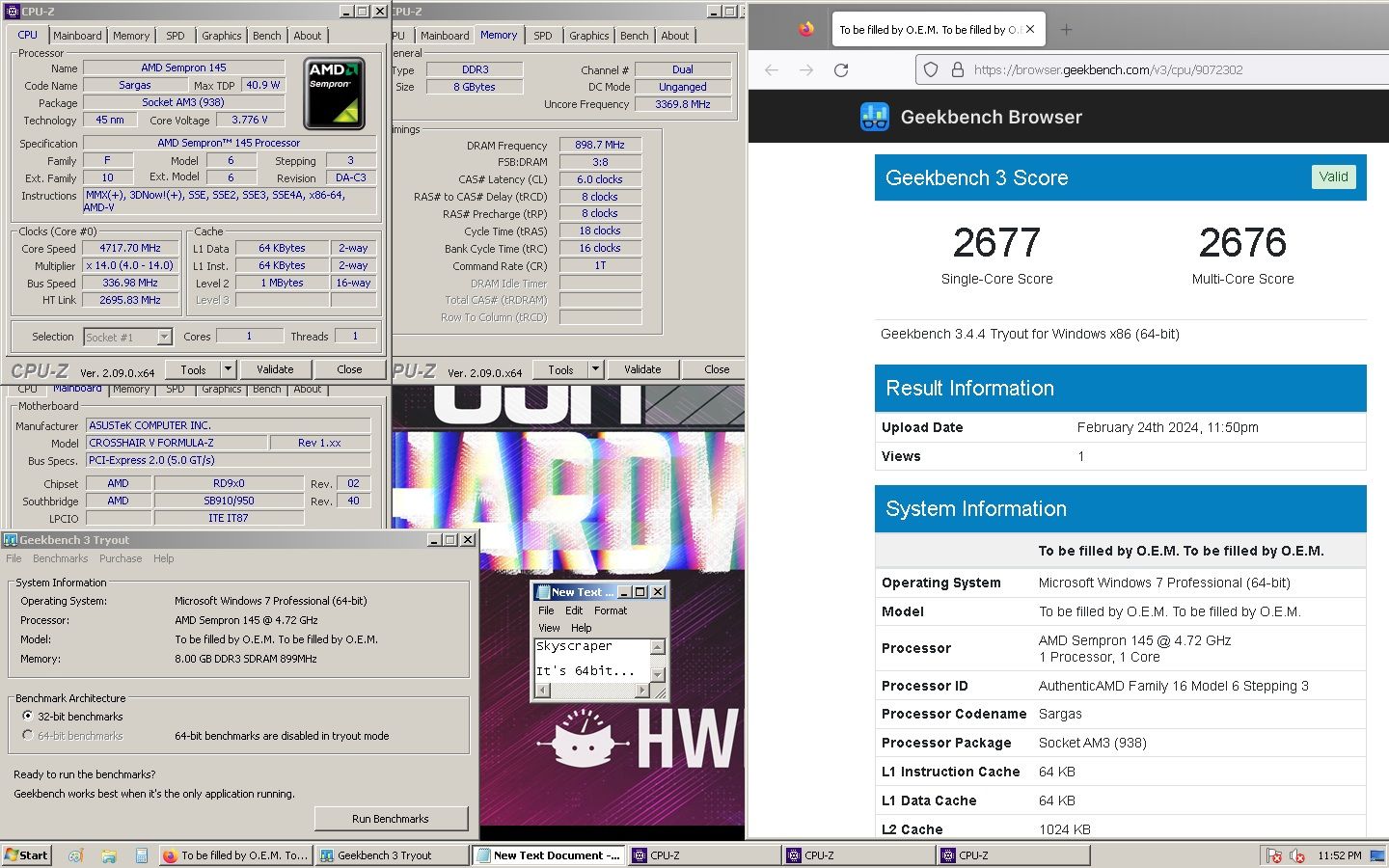Switch to SPD tab in CPU window
The image size is (1389, 868).
pyautogui.click(x=175, y=36)
